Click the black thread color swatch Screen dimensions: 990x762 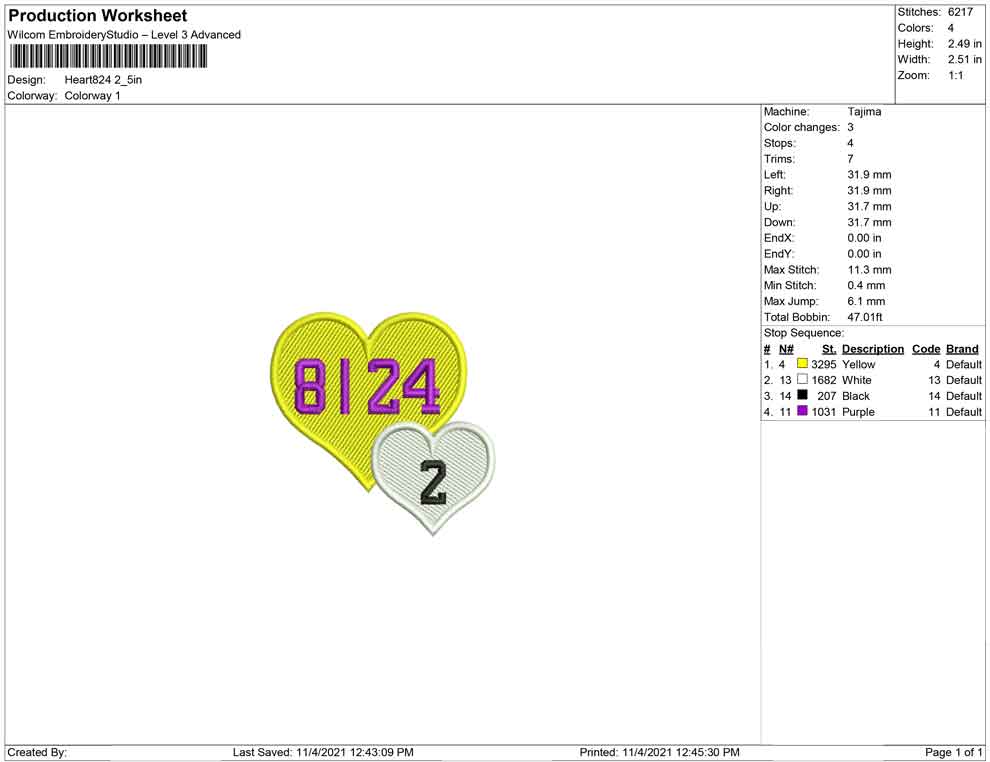[x=802, y=395]
